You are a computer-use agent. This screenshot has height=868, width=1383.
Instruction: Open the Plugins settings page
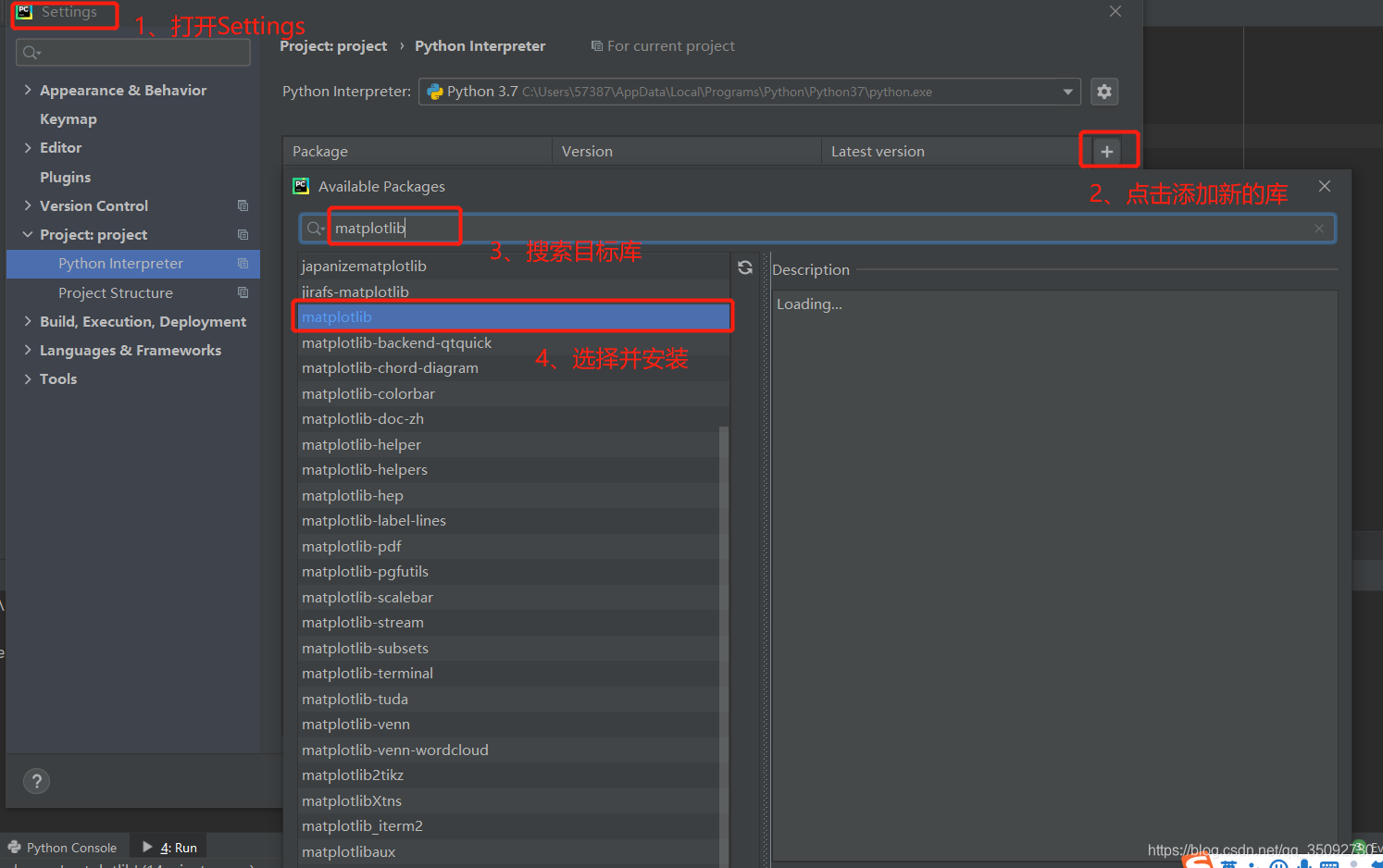[x=66, y=177]
